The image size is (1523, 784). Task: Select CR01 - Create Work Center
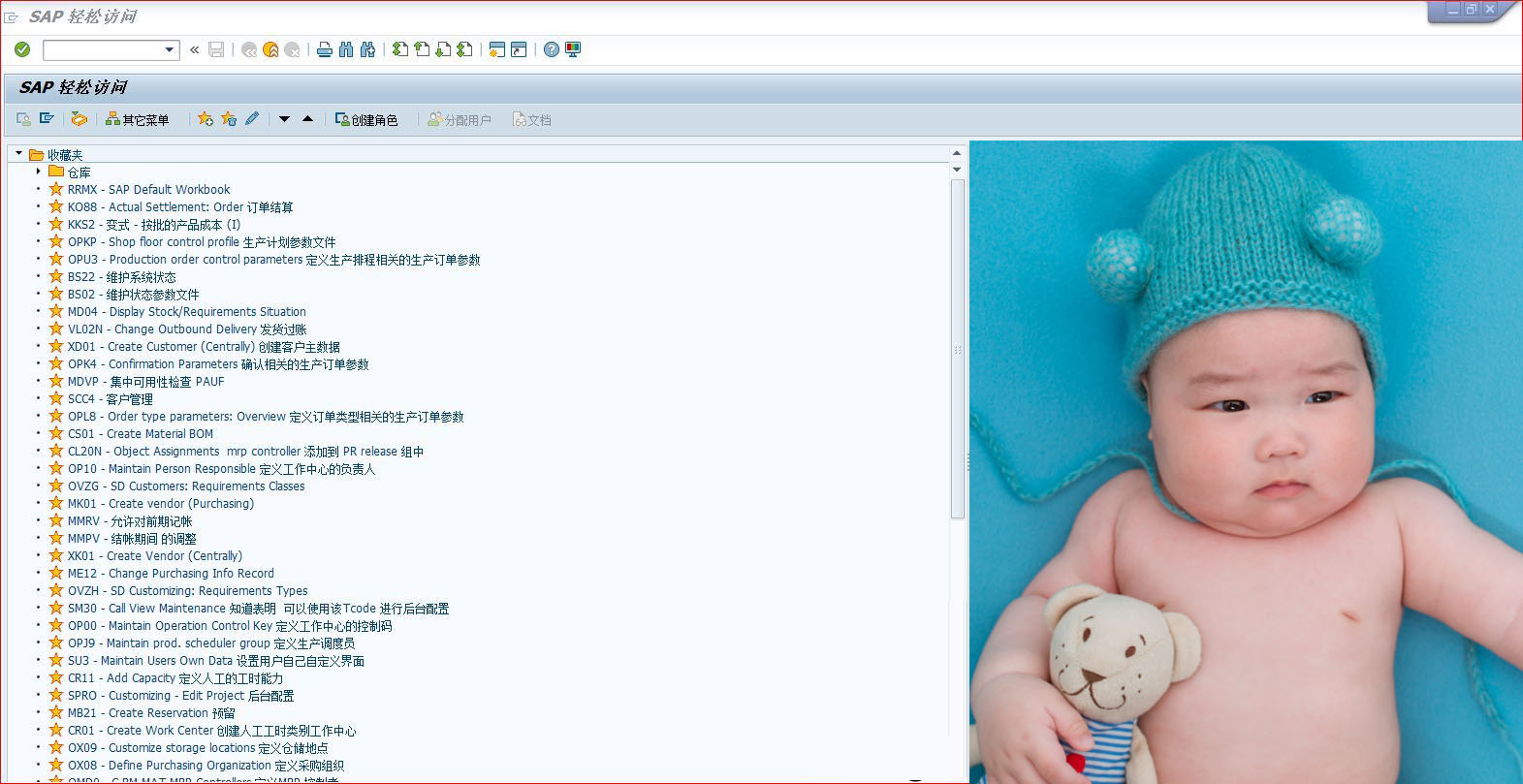(x=211, y=730)
